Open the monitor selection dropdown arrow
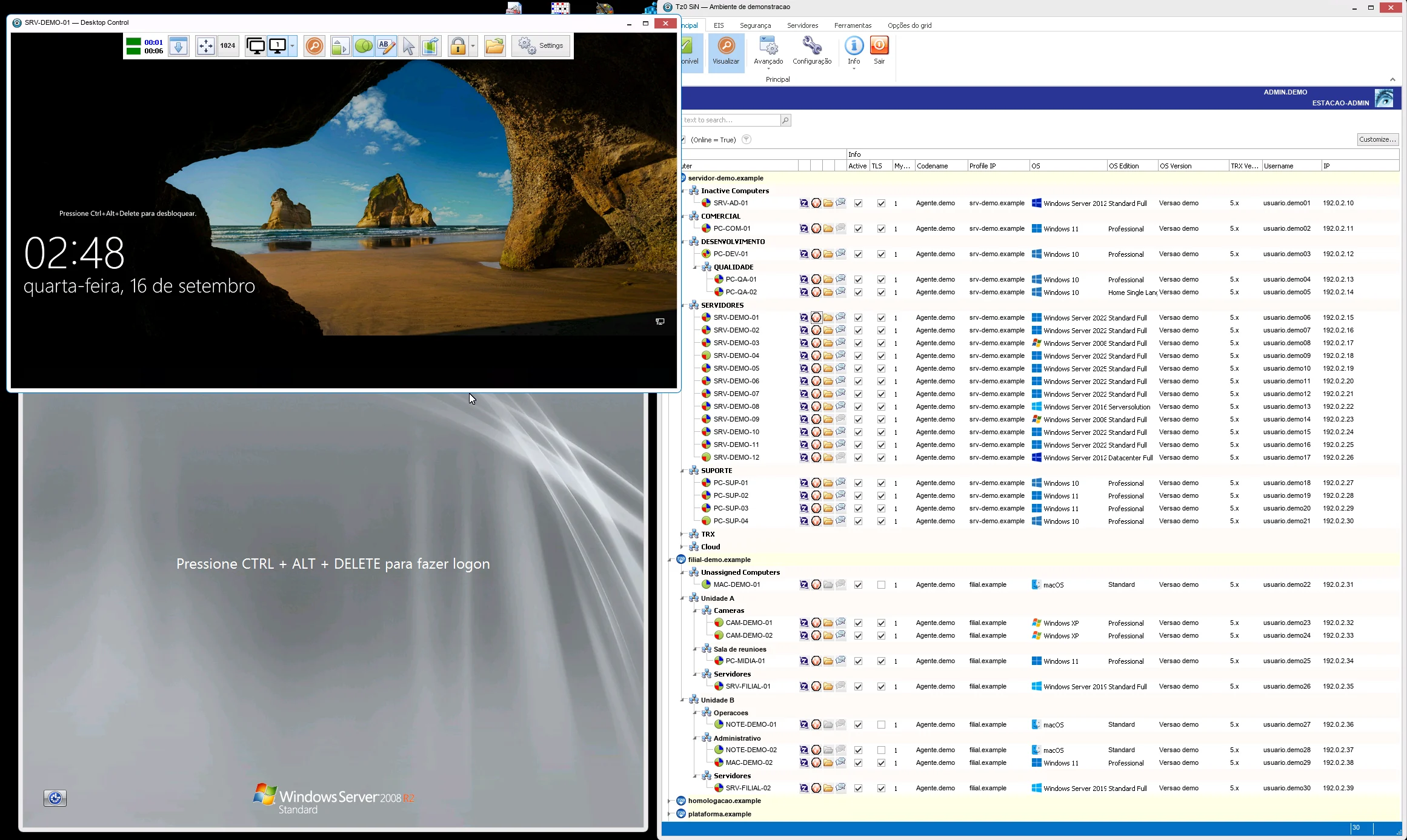Image resolution: width=1407 pixels, height=840 pixels. click(293, 46)
